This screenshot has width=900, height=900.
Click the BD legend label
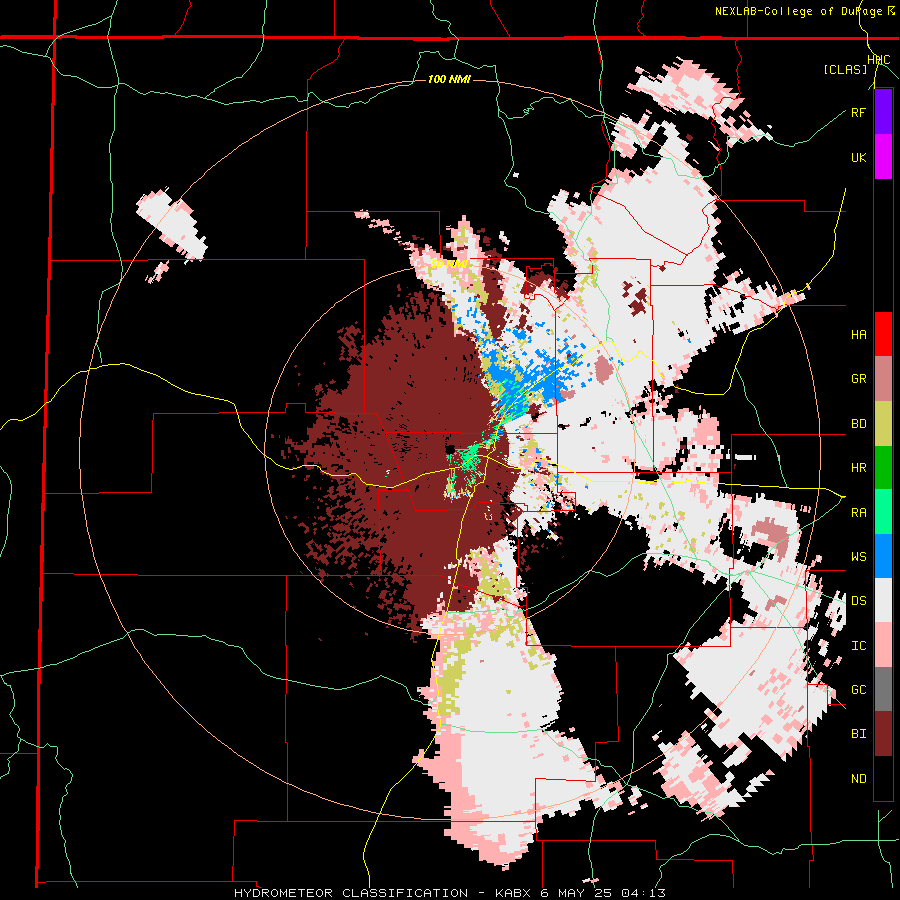click(x=859, y=424)
